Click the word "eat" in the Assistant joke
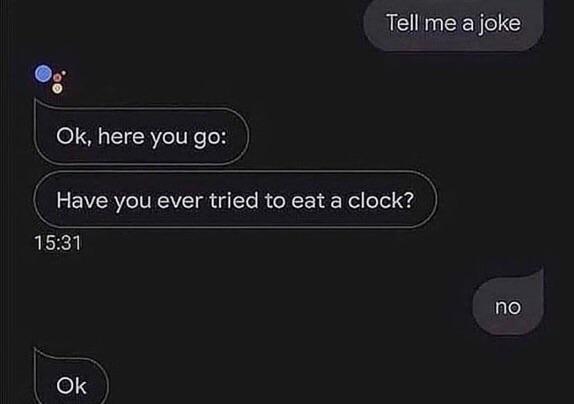 click(x=308, y=201)
